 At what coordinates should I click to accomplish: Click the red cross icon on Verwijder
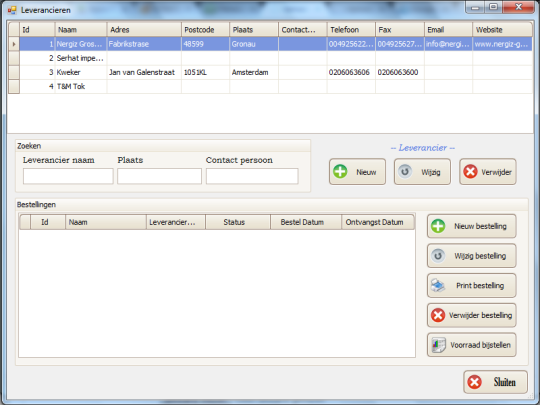click(x=470, y=172)
